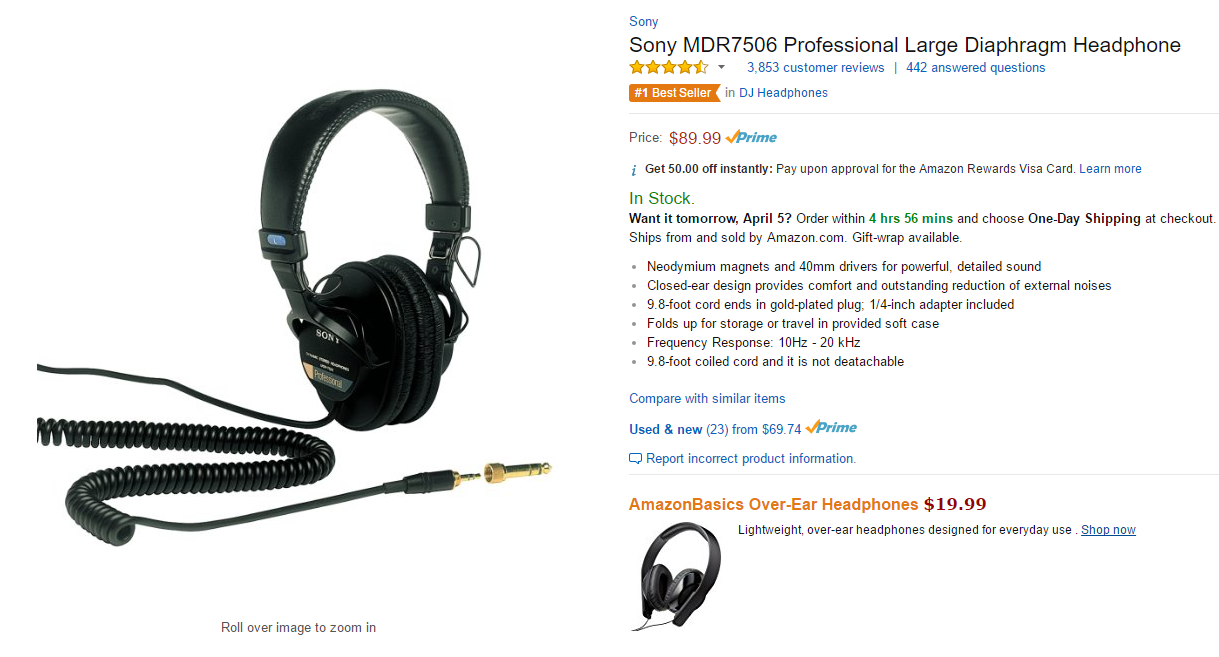This screenshot has height=657, width=1219.
Task: Click Compare with similar items
Action: click(x=707, y=398)
